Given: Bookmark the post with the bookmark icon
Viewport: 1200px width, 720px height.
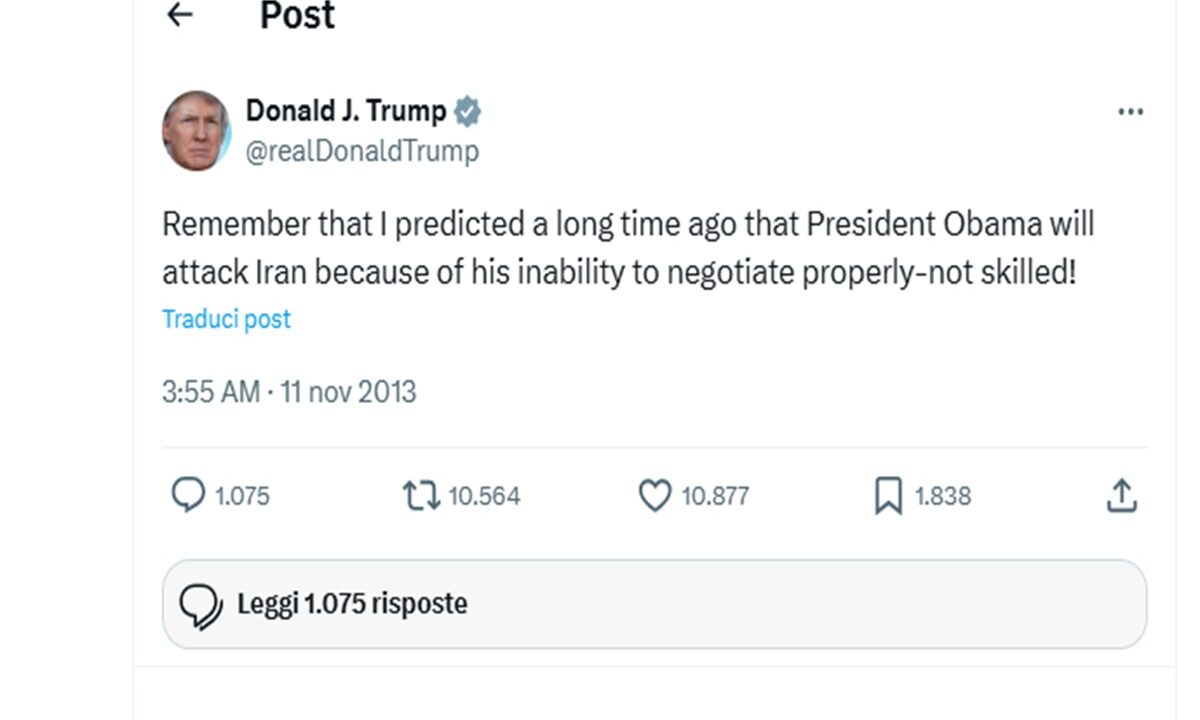Looking at the screenshot, I should coord(888,496).
